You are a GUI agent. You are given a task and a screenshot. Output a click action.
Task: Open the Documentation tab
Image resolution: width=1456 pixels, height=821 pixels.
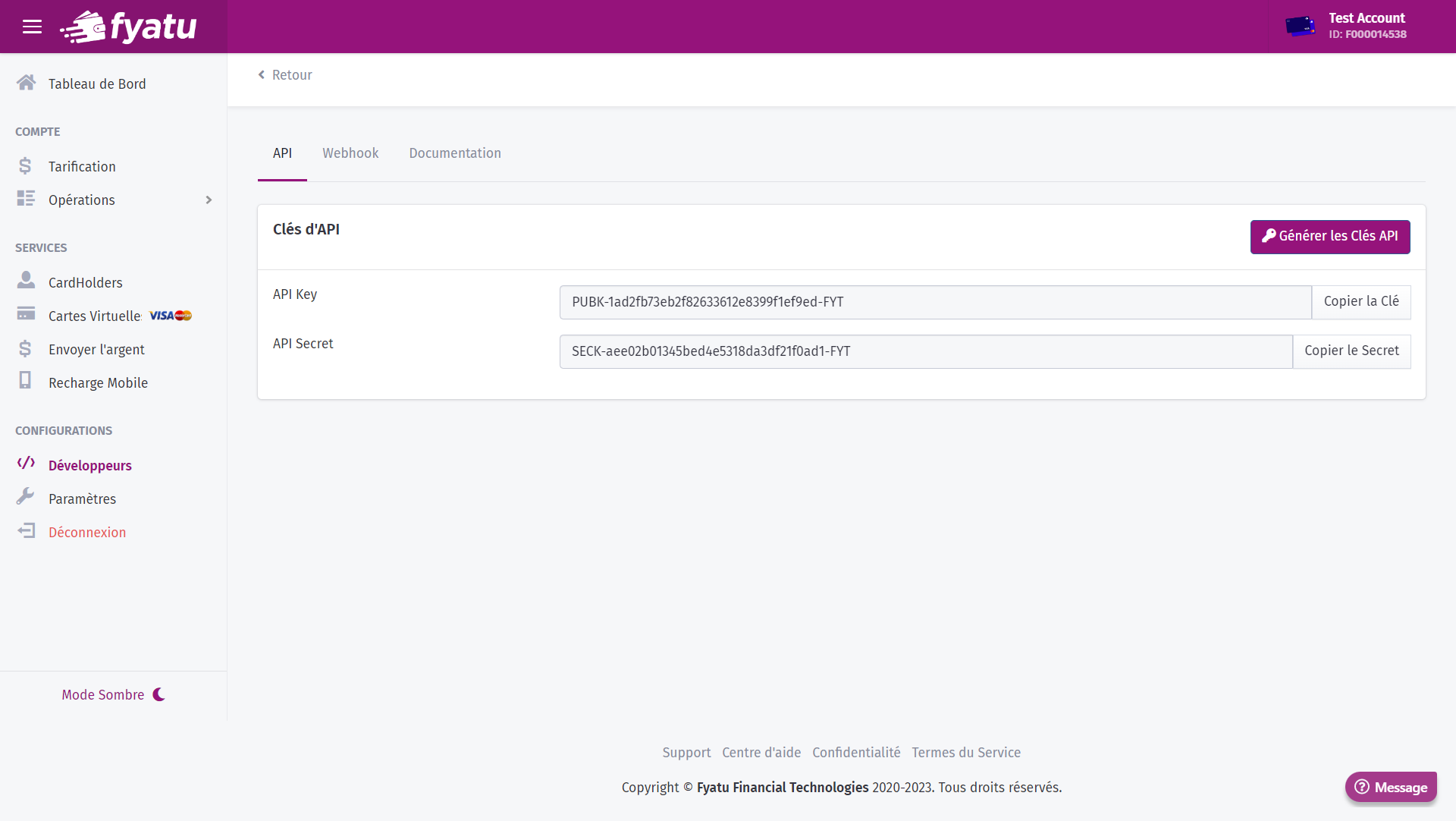click(455, 153)
